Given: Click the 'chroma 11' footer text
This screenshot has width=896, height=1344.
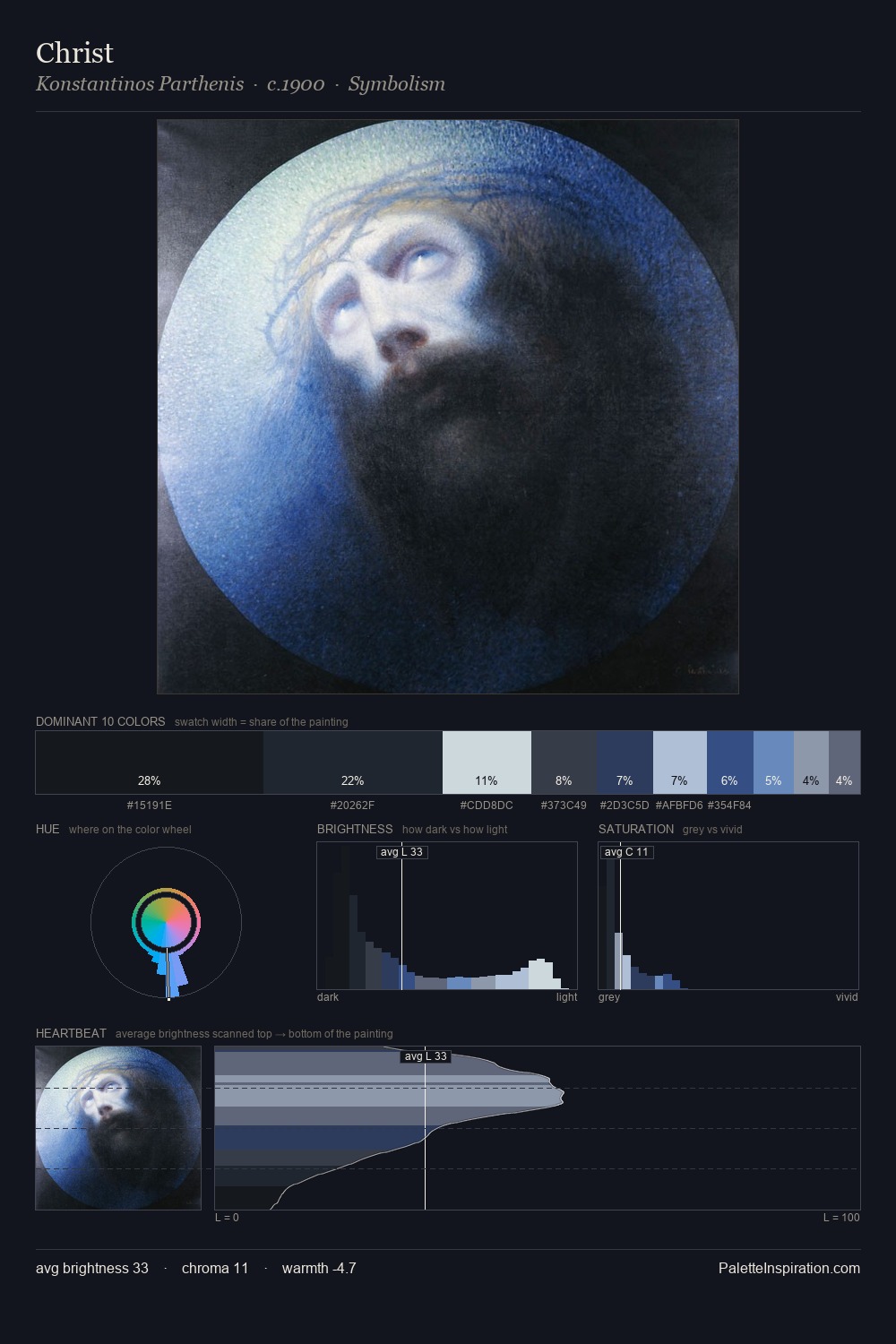Looking at the screenshot, I should [215, 1269].
